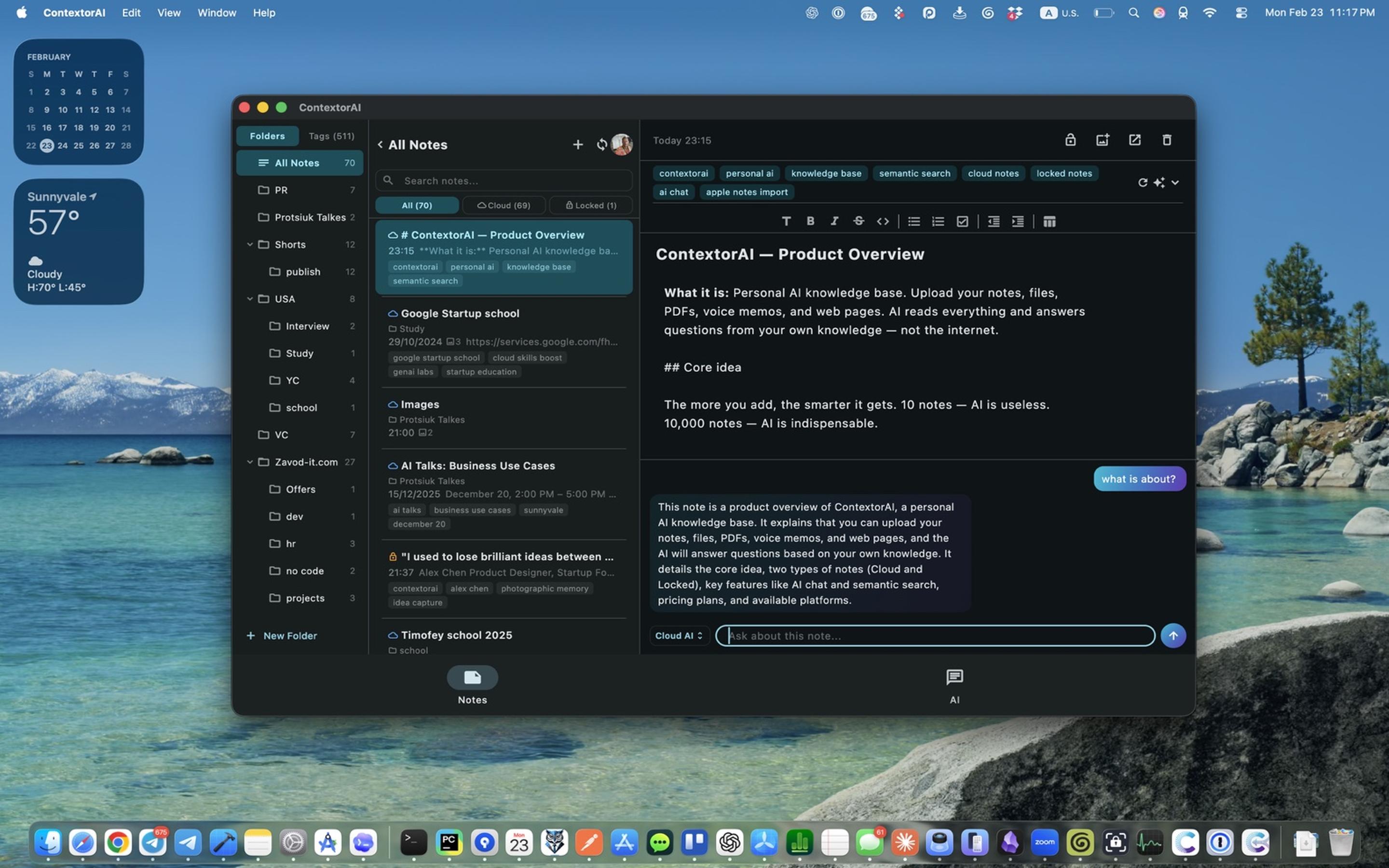Insert a table using toolbar icon
The width and height of the screenshot is (1389, 868).
click(x=1049, y=222)
